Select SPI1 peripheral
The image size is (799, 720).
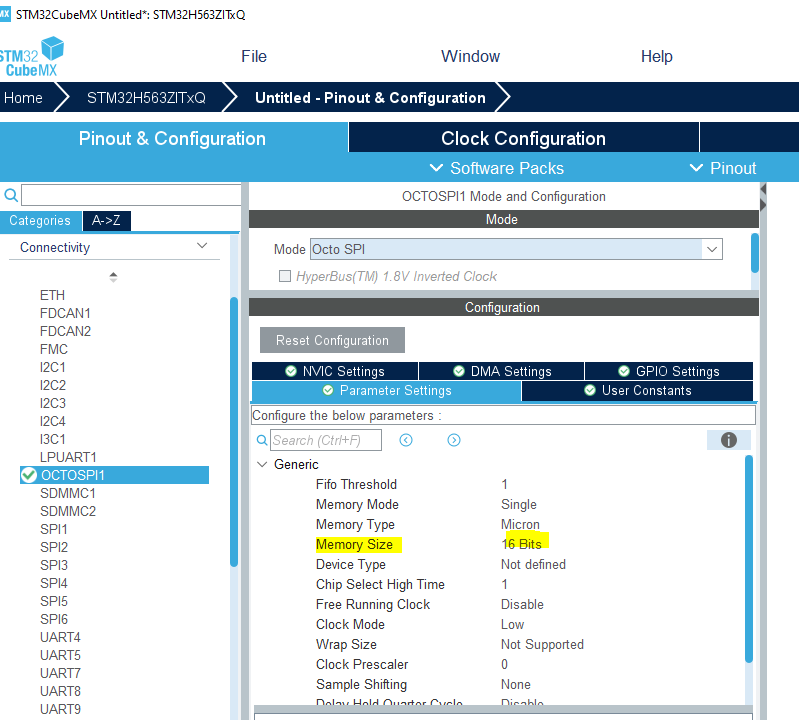(x=54, y=529)
